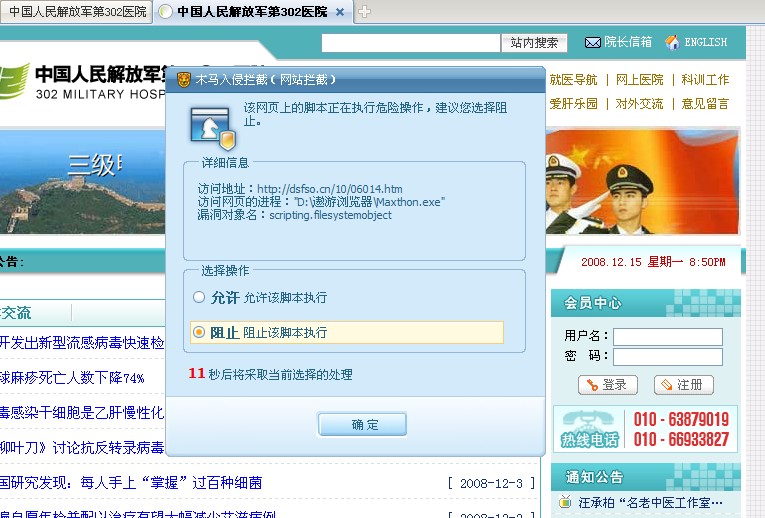Open the 感染干细胞是乙肝慢性化 news link
Viewport: 765px width, 518px height.
pos(82,413)
